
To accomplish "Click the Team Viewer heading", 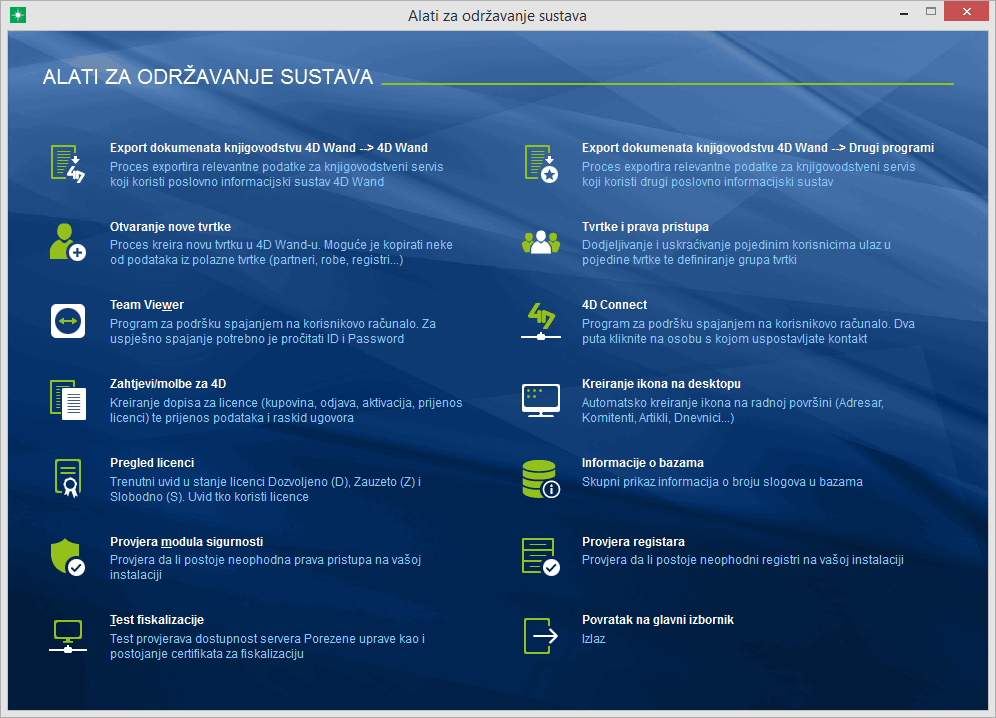I will click(x=147, y=305).
